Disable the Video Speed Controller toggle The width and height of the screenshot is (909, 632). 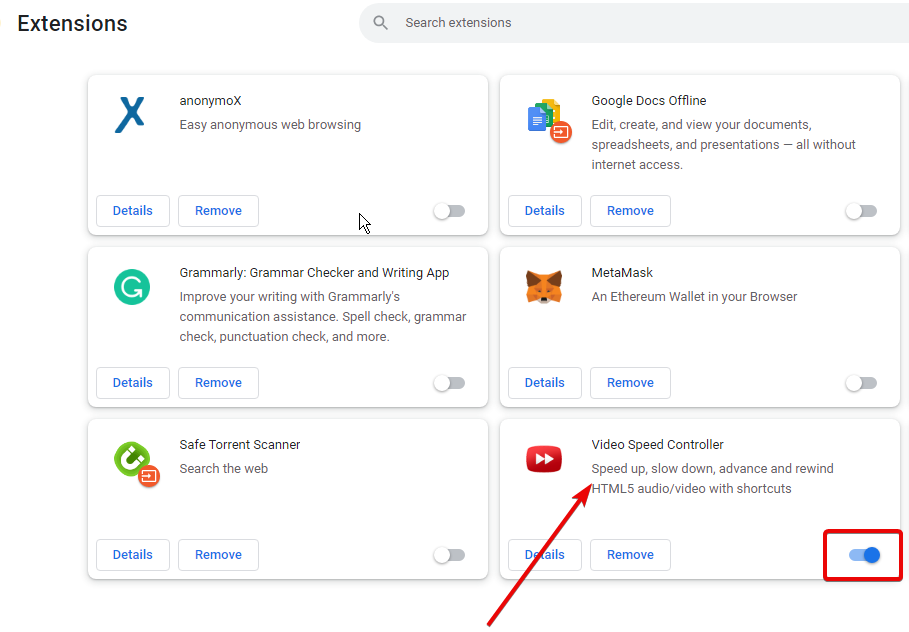tap(863, 555)
